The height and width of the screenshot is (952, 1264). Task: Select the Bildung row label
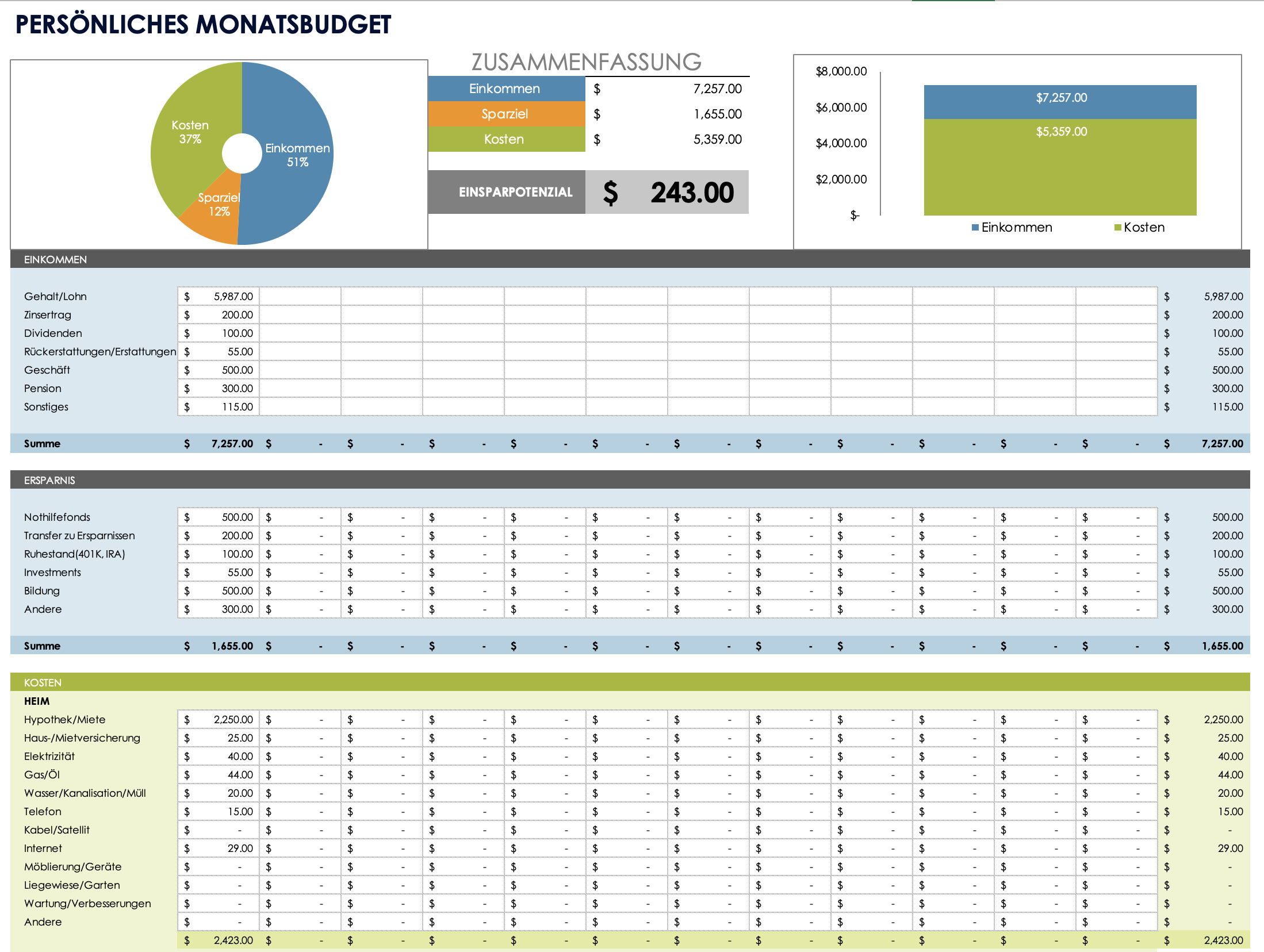(x=41, y=591)
